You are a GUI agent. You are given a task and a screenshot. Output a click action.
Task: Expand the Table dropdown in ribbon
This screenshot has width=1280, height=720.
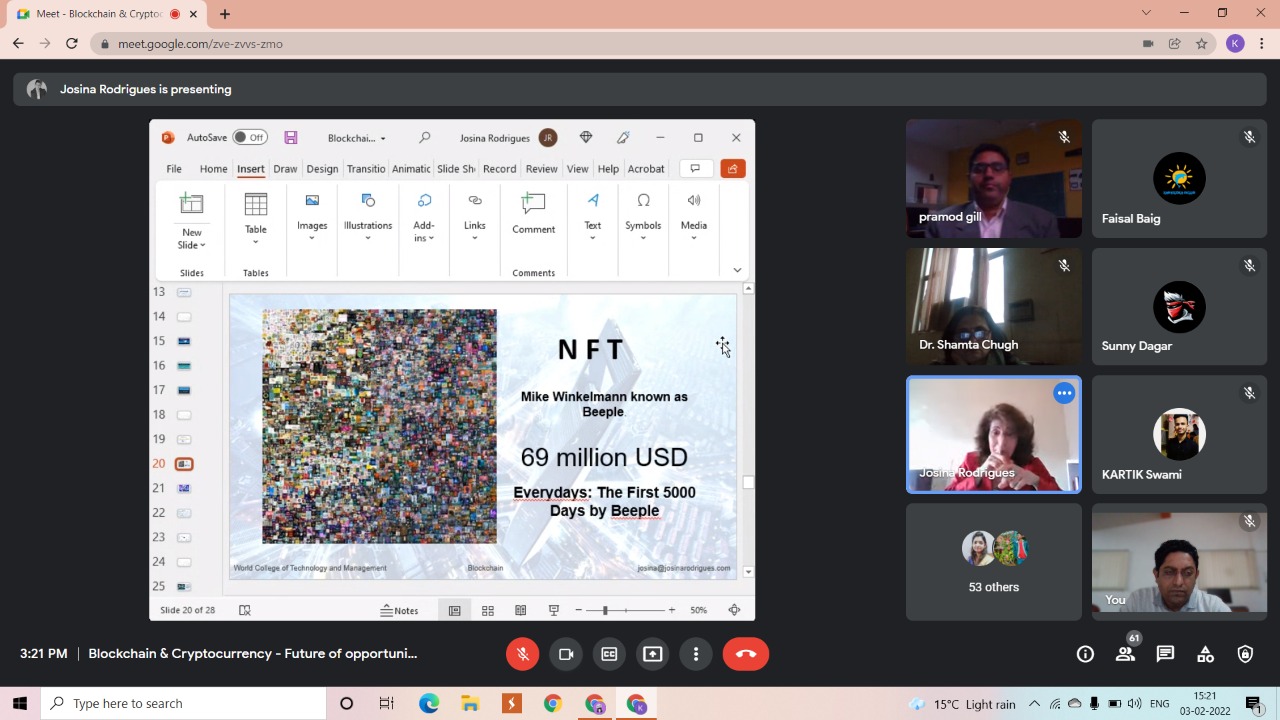click(256, 240)
